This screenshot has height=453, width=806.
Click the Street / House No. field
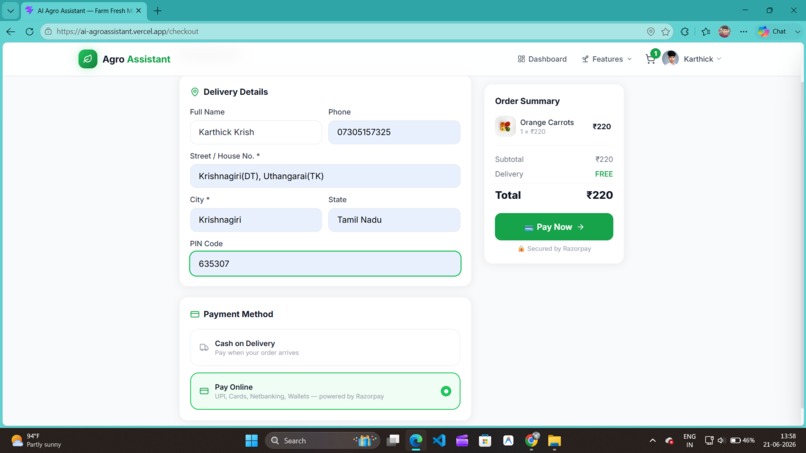click(x=325, y=176)
